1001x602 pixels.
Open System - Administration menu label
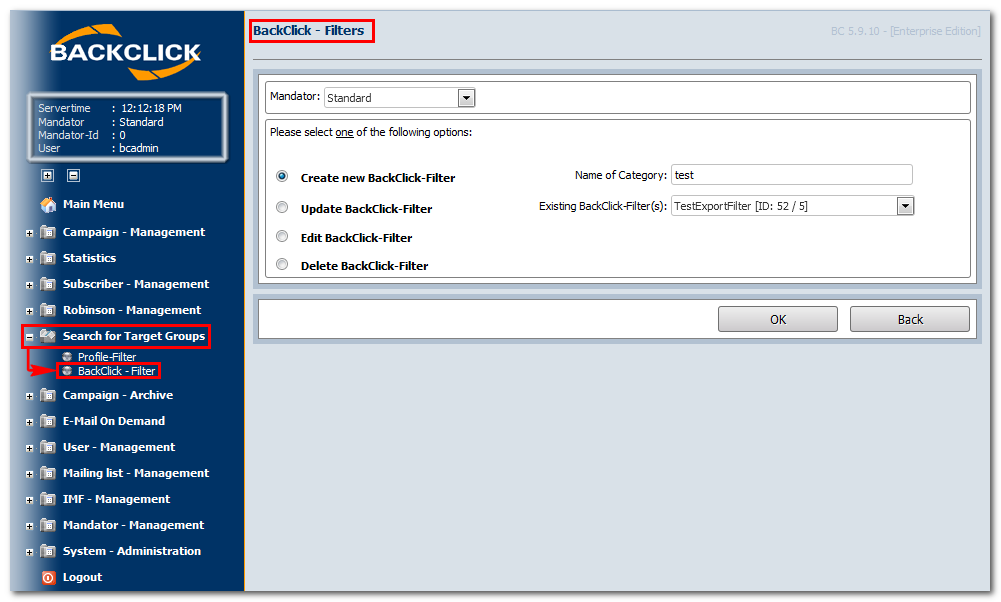pos(132,551)
